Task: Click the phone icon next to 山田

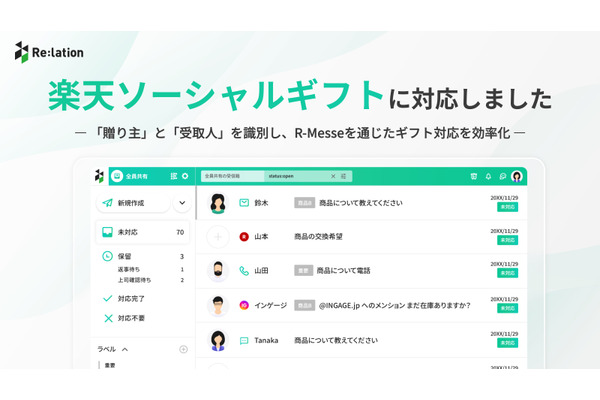Action: pos(244,271)
